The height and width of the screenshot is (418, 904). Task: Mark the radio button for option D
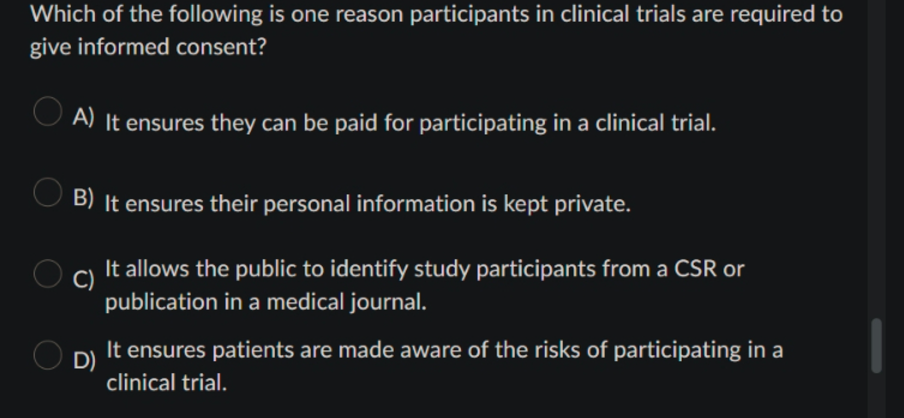(x=47, y=355)
